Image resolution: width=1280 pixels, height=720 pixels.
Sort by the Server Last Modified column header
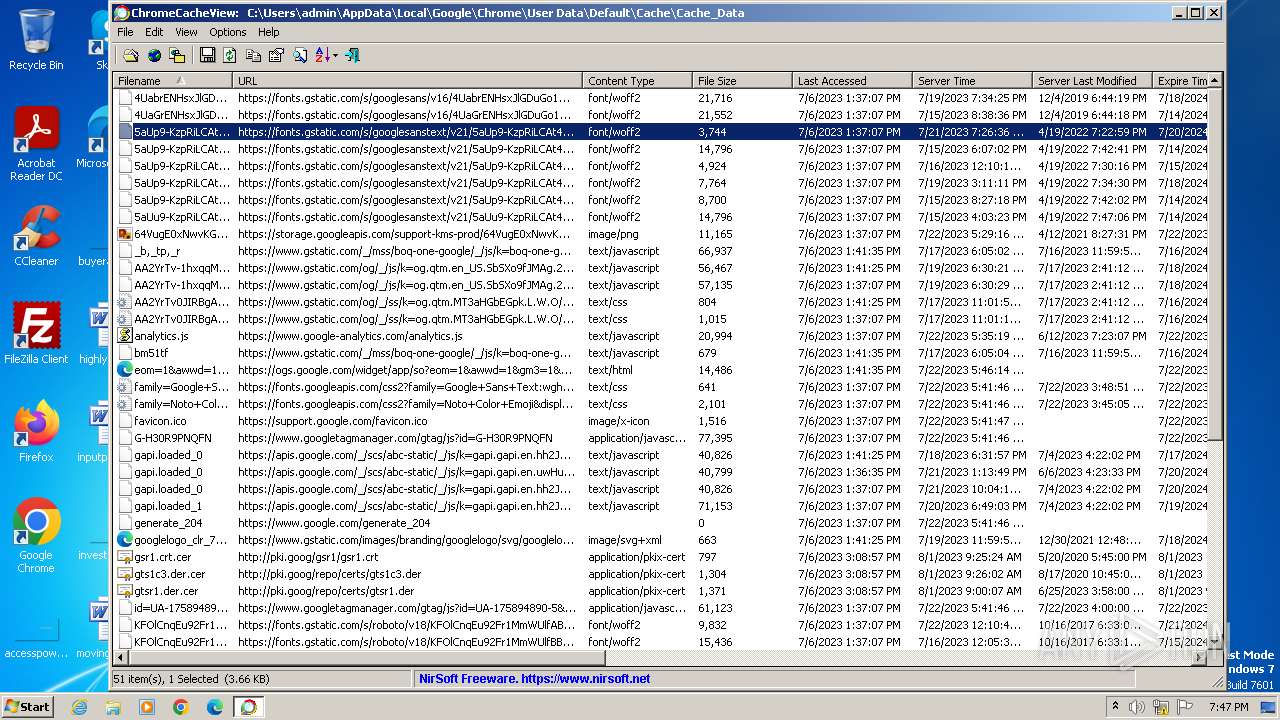[1093, 81]
